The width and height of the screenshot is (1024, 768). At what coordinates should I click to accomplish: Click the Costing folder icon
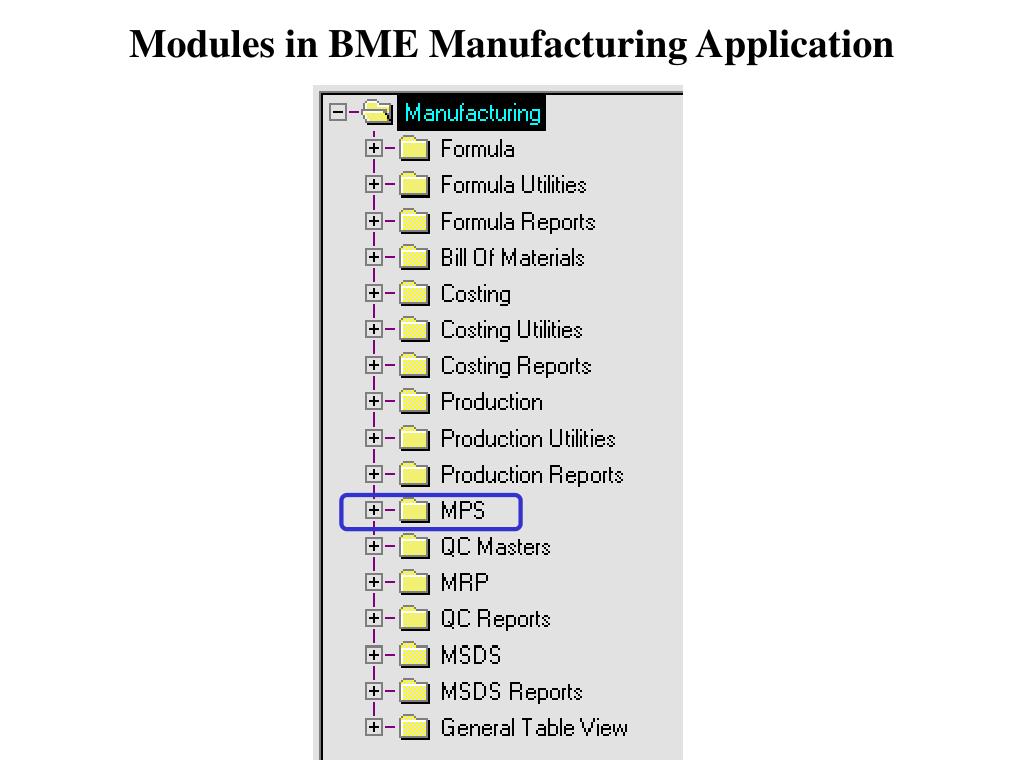414,293
